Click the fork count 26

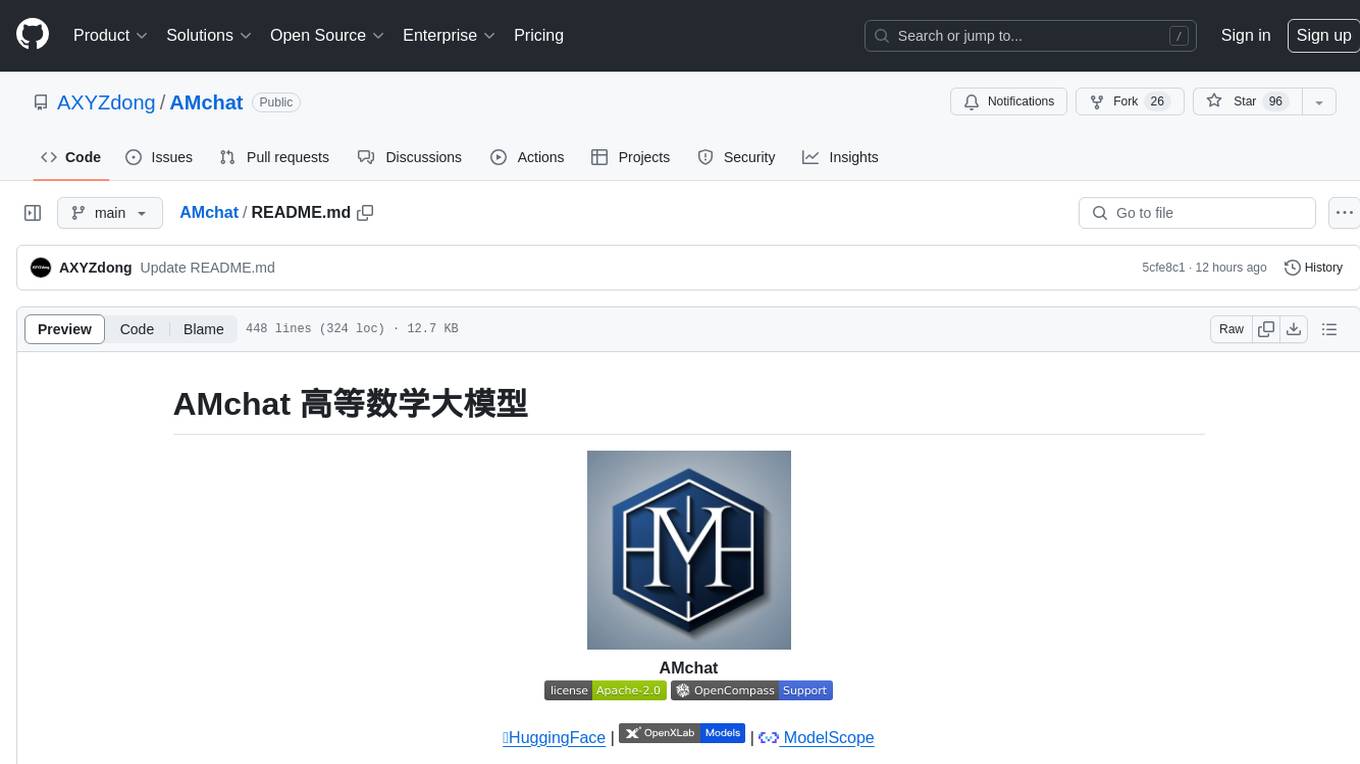point(1157,102)
